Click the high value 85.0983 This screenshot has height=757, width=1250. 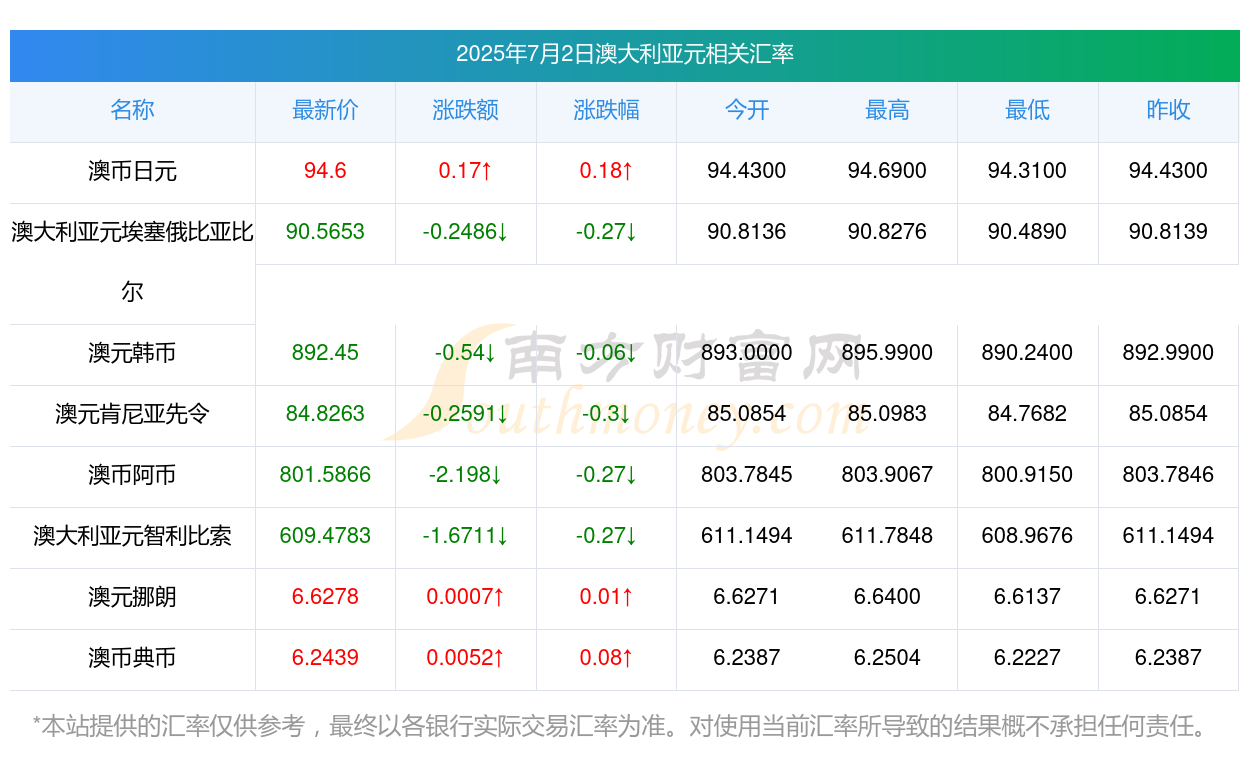coord(887,414)
